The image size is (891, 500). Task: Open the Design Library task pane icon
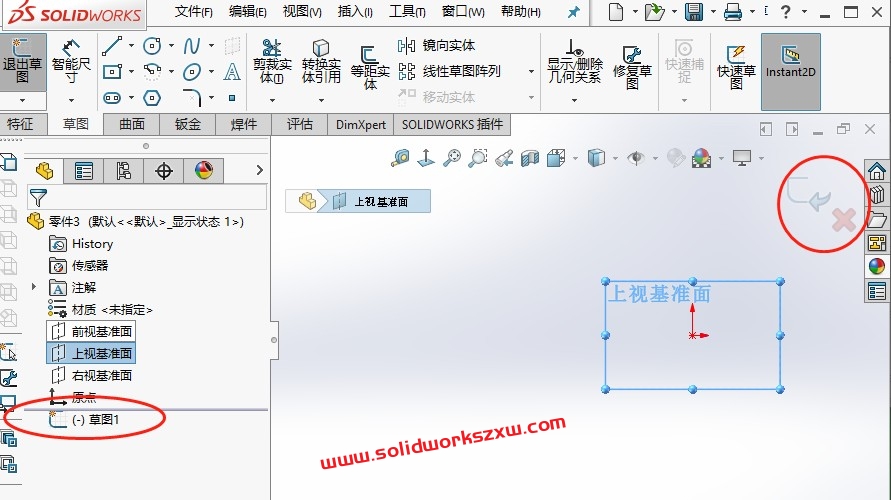coord(877,195)
